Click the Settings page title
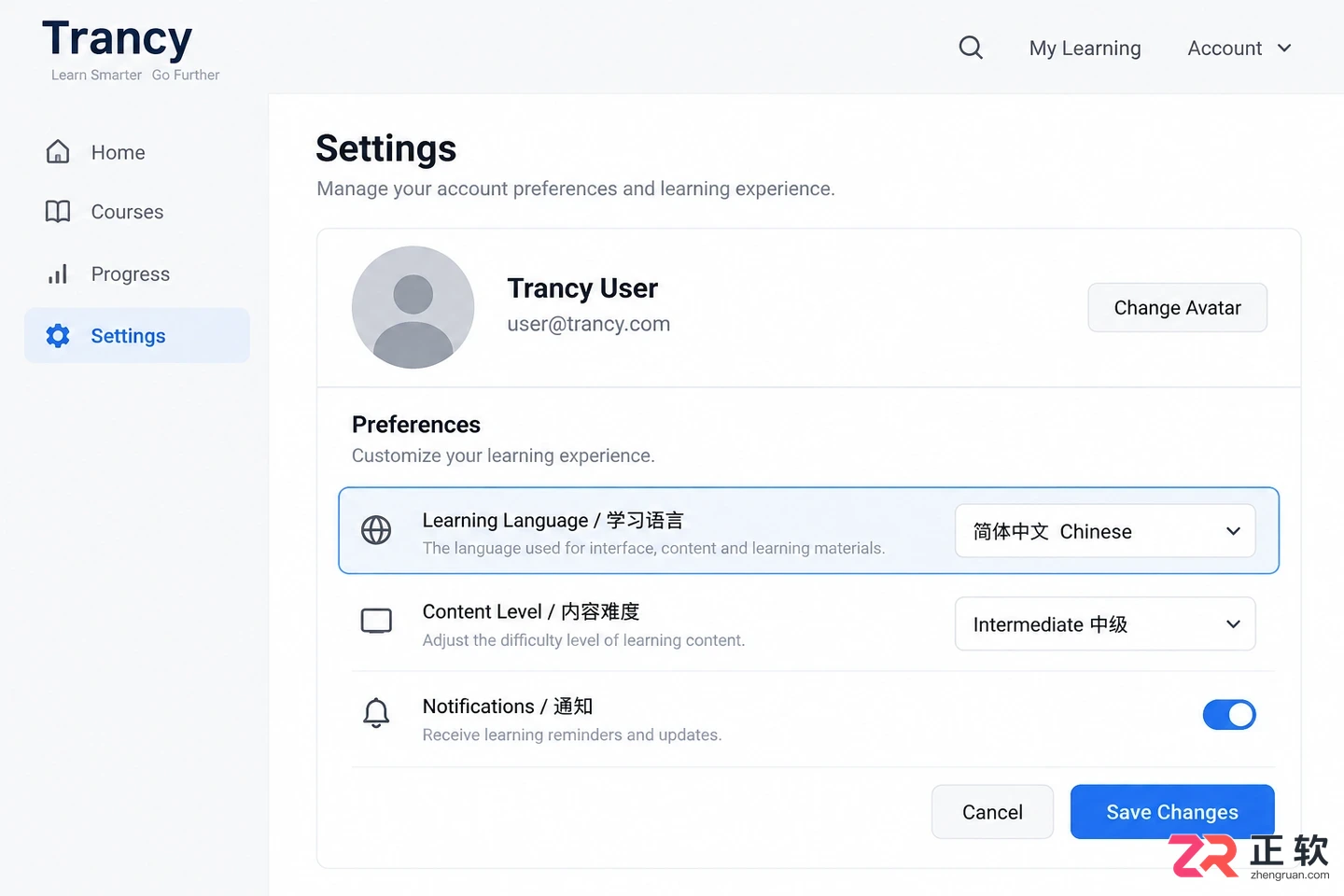 (x=386, y=149)
